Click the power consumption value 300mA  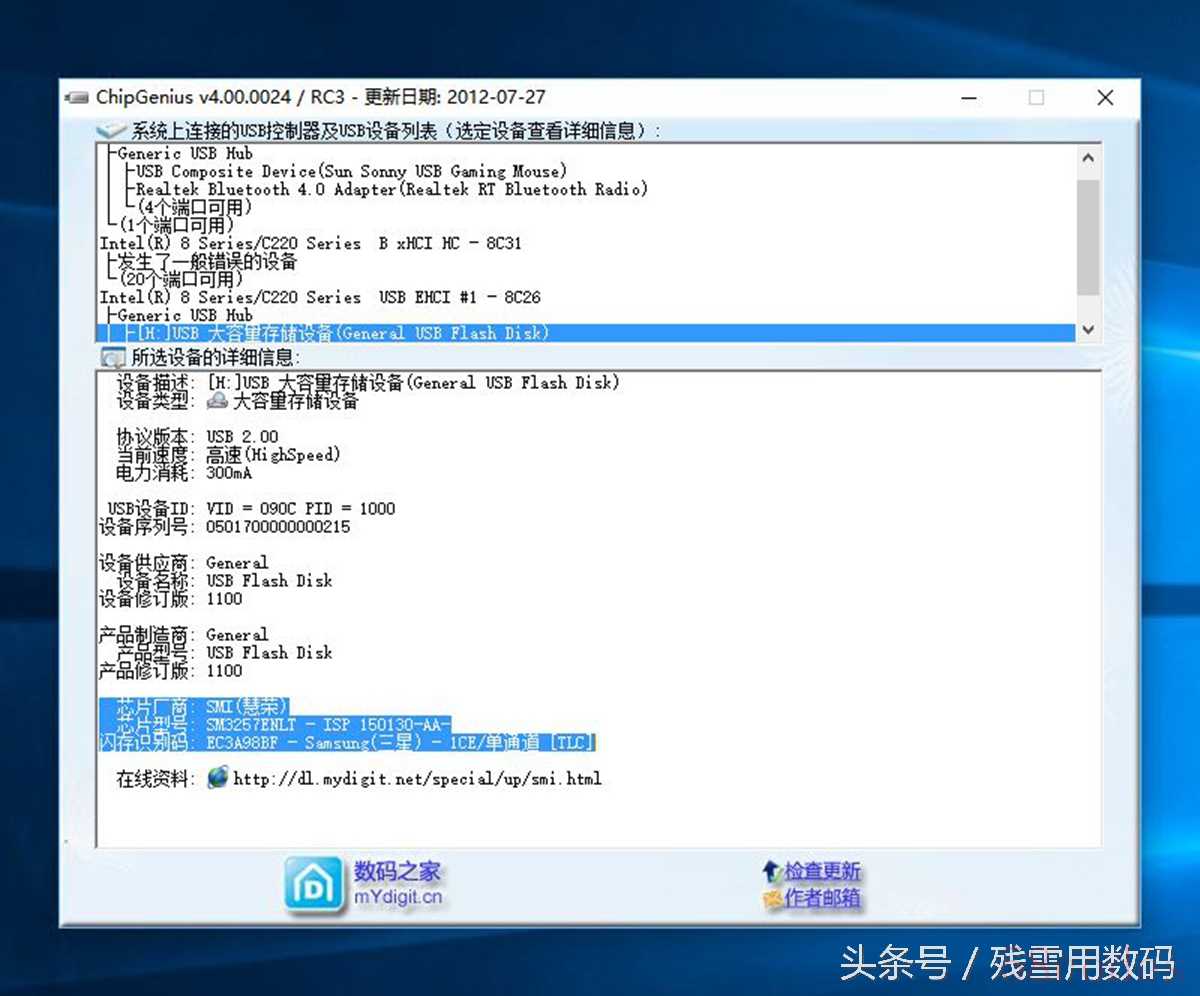(x=229, y=473)
